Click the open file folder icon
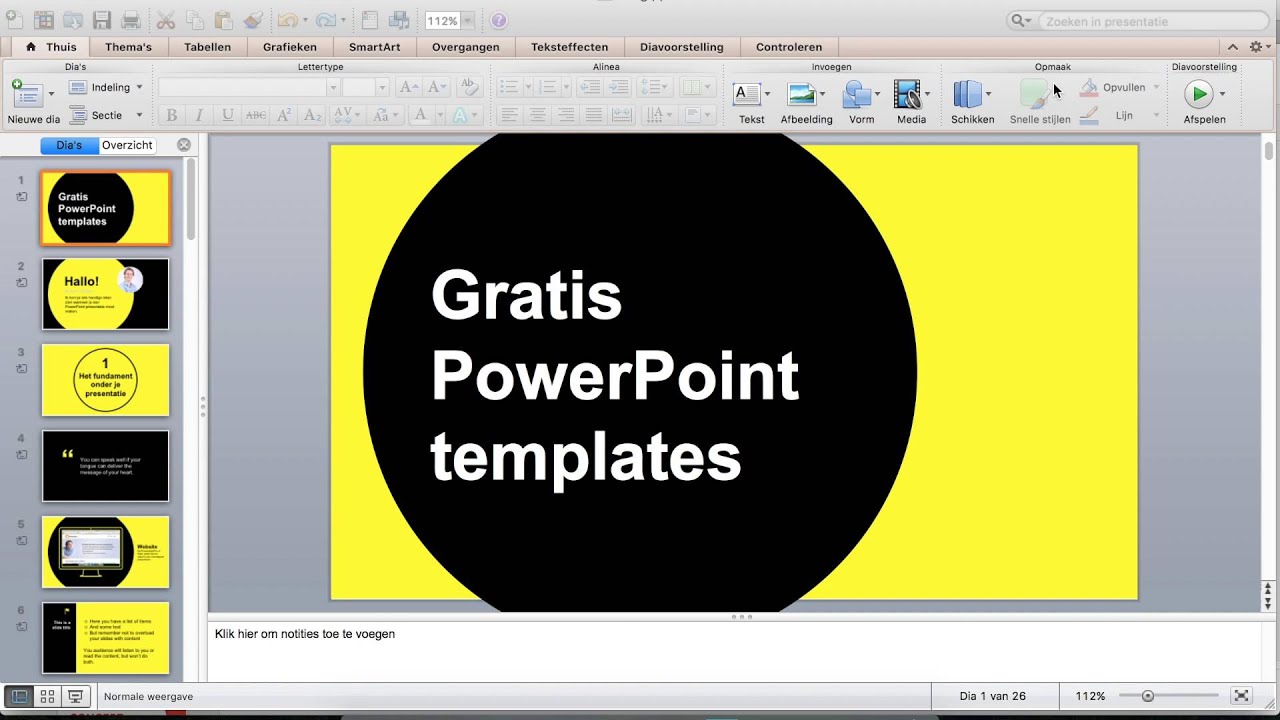The height and width of the screenshot is (720, 1280). (x=72, y=20)
